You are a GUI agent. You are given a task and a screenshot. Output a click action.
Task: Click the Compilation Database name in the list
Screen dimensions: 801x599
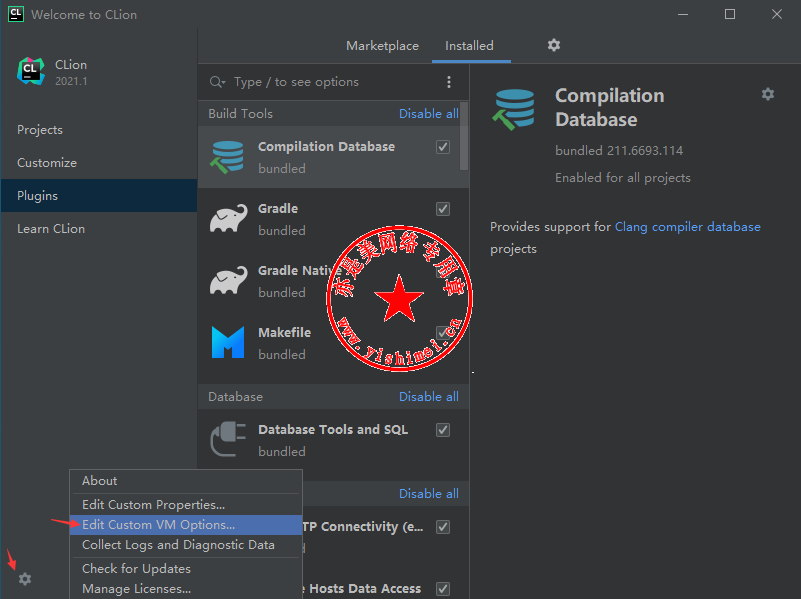[x=326, y=147]
